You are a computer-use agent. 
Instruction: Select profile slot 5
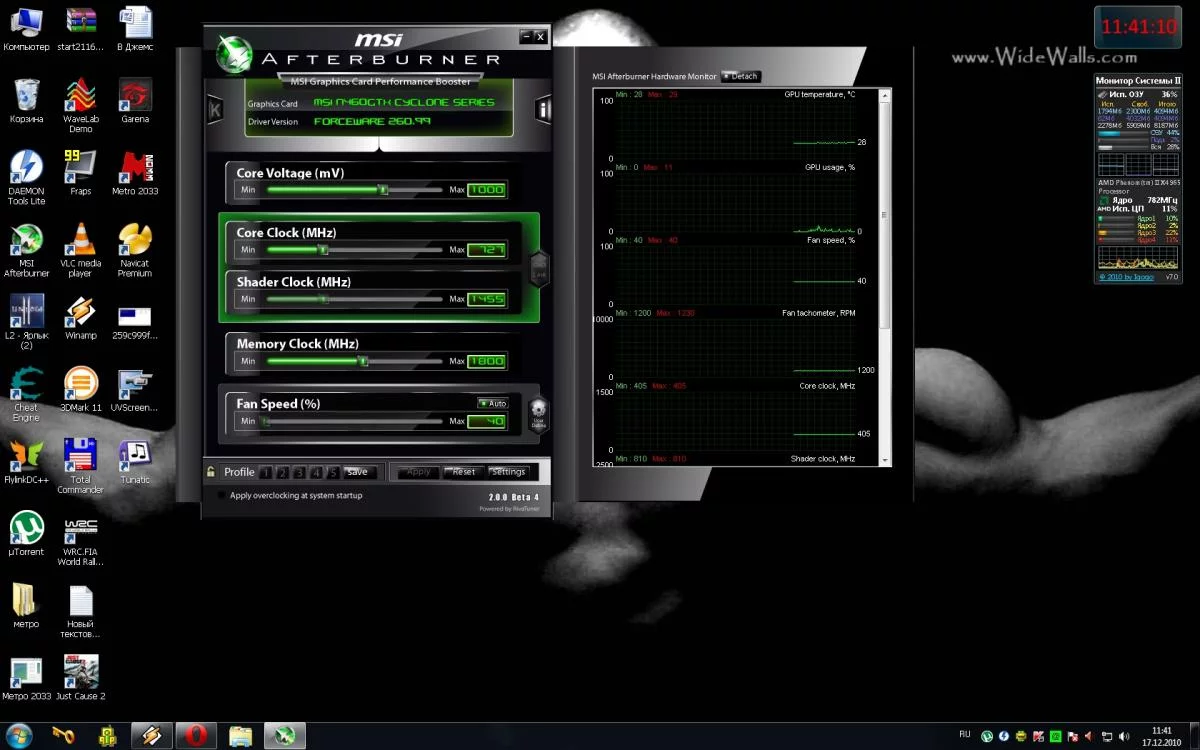point(334,473)
